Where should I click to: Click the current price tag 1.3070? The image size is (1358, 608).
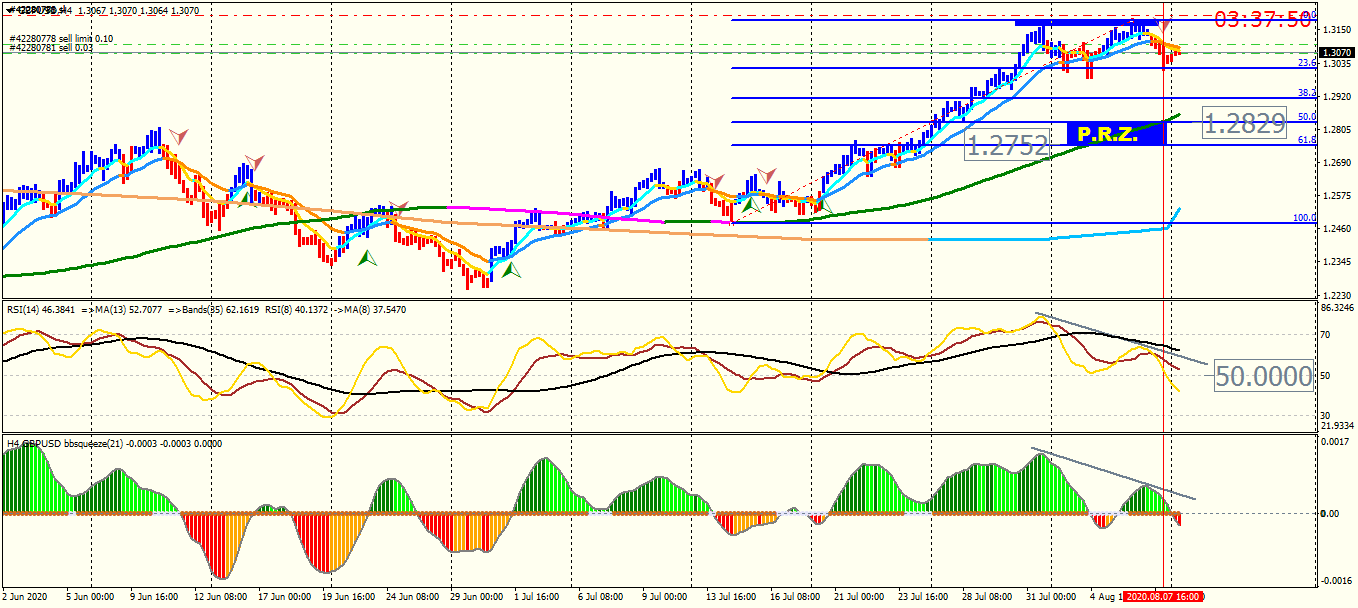1337,52
